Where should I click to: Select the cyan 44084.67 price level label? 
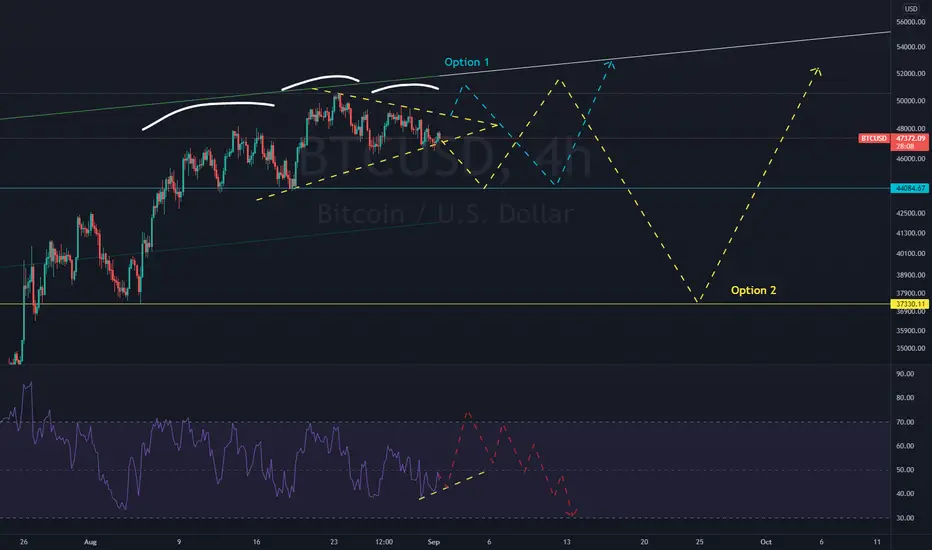click(910, 188)
